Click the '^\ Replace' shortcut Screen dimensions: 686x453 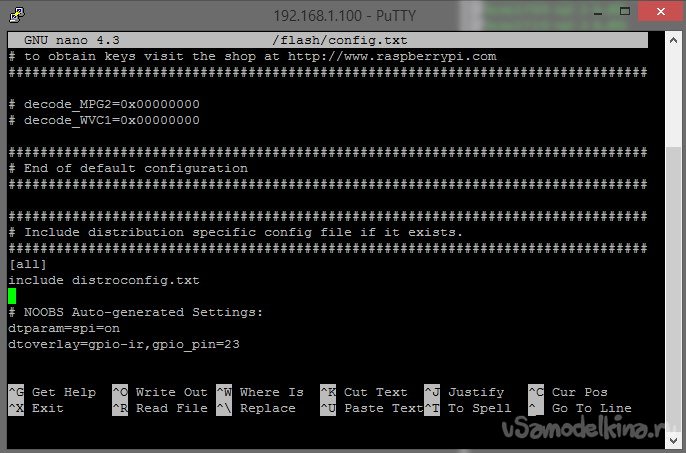pos(256,408)
